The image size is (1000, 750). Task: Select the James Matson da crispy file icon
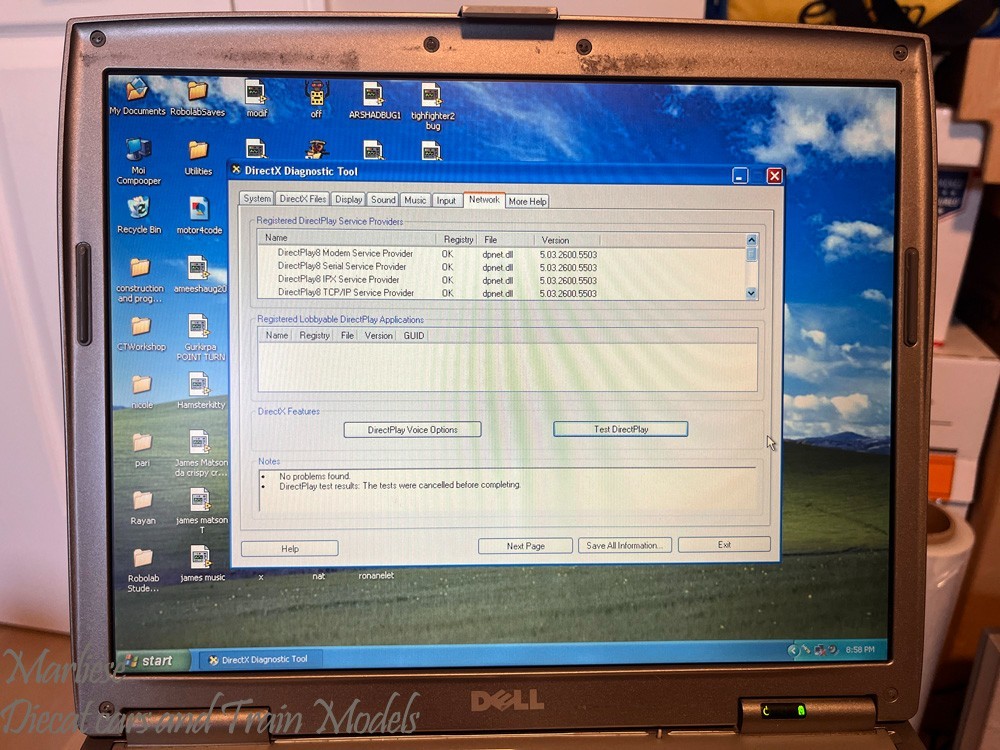pos(200,443)
